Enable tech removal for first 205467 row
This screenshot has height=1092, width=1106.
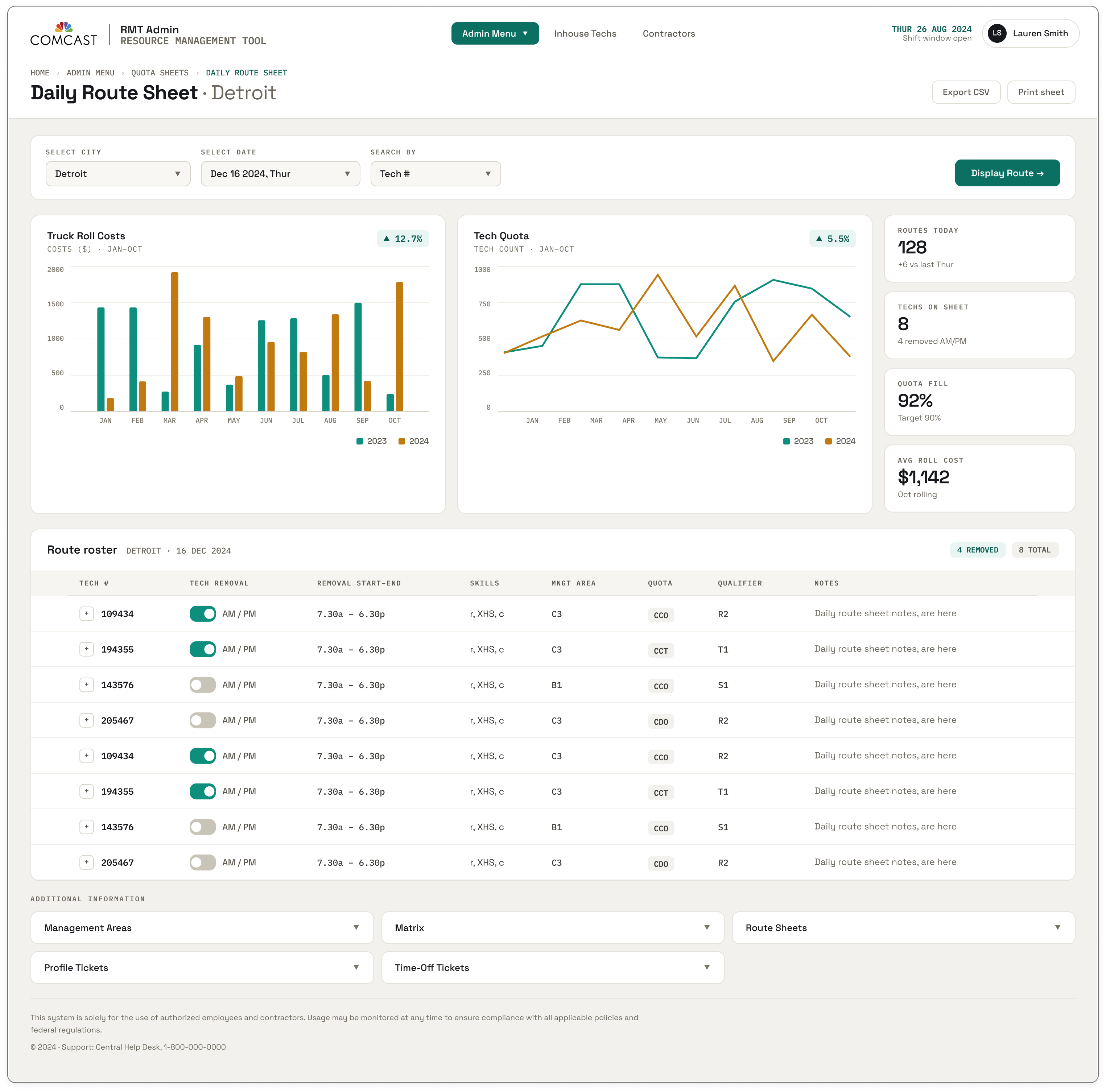point(203,720)
